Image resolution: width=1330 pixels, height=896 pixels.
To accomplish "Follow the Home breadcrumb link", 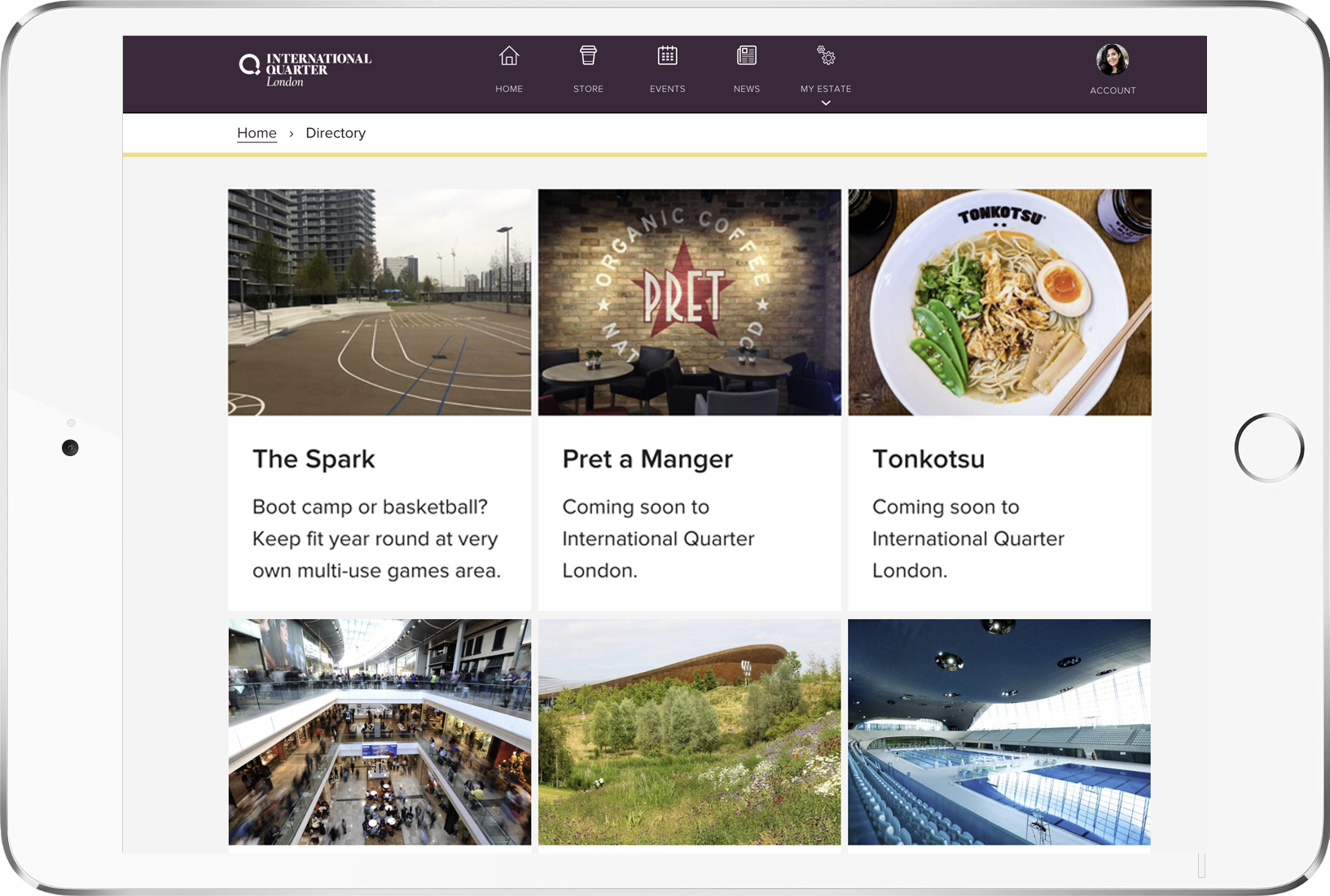I will pos(257,133).
